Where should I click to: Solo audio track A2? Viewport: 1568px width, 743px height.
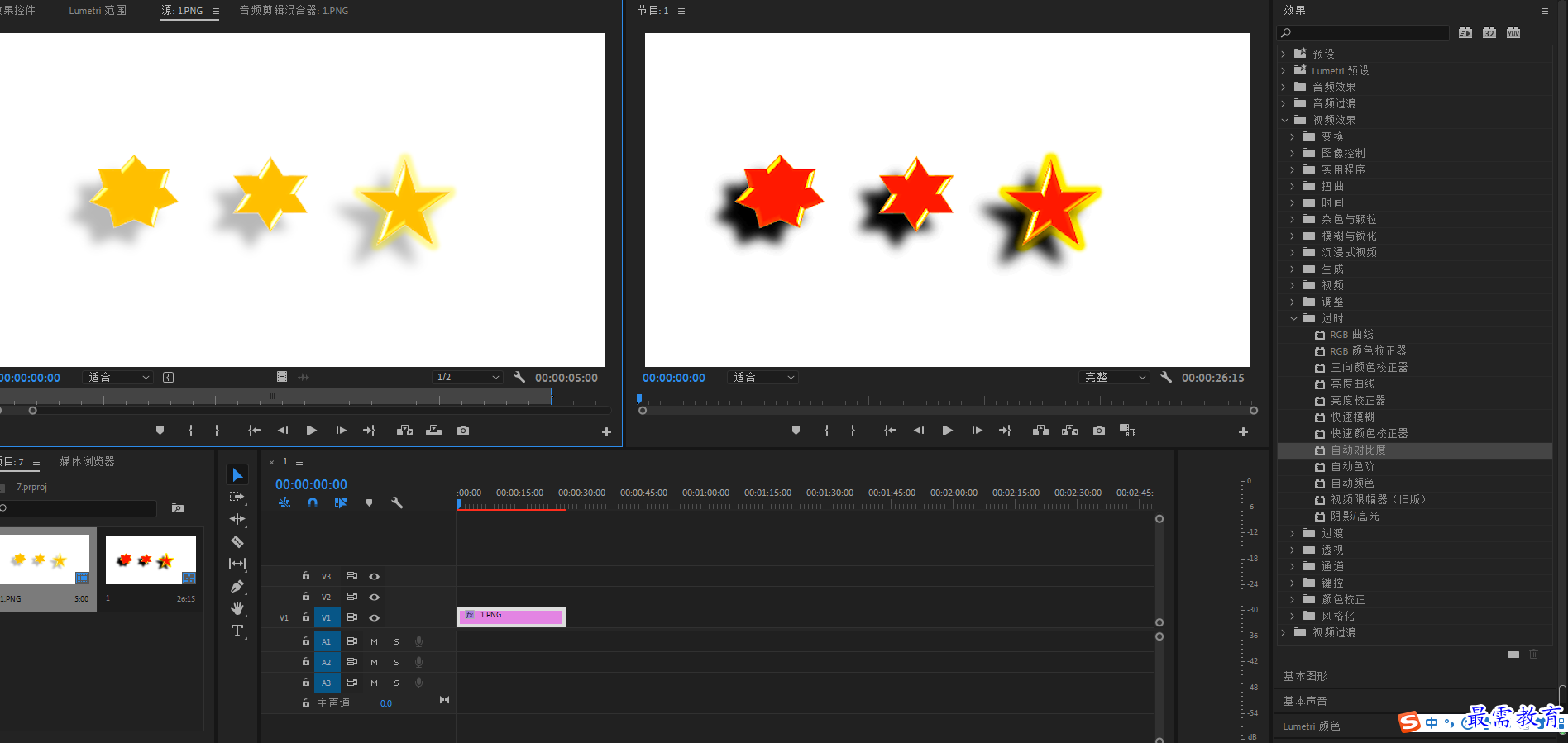[x=396, y=662]
